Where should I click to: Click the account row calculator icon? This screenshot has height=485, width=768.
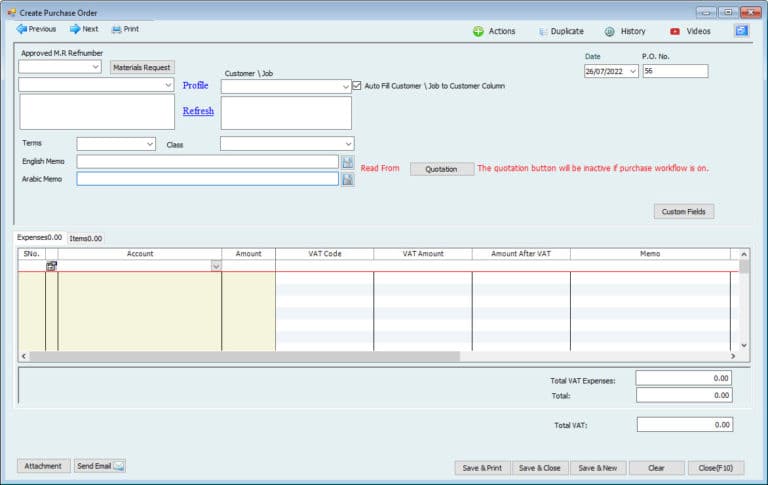tap(51, 266)
